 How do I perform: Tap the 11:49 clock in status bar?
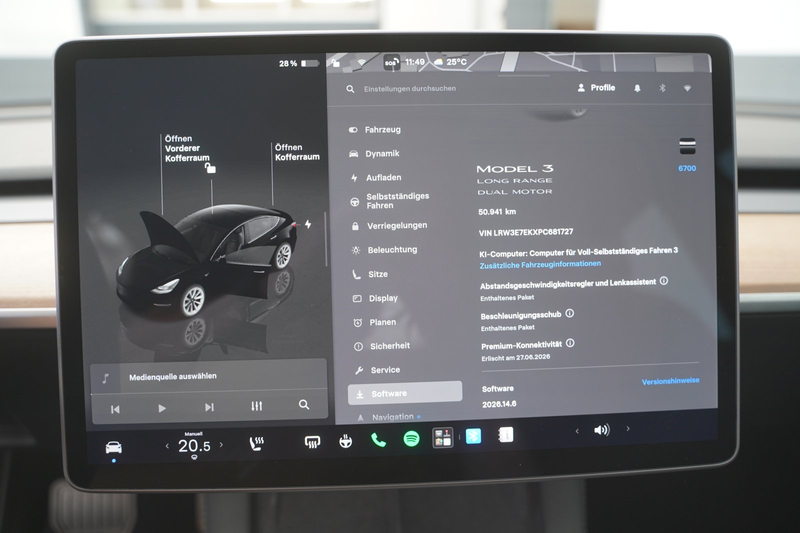point(415,62)
